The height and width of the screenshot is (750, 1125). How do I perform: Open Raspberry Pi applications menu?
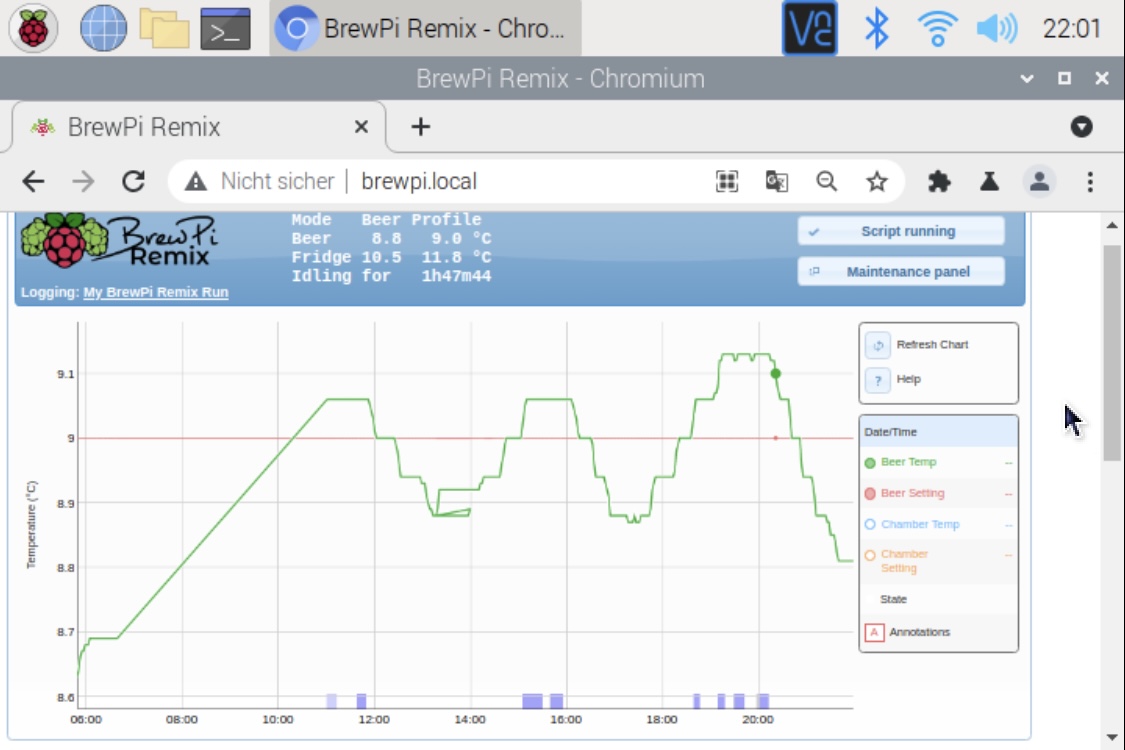pyautogui.click(x=33, y=28)
